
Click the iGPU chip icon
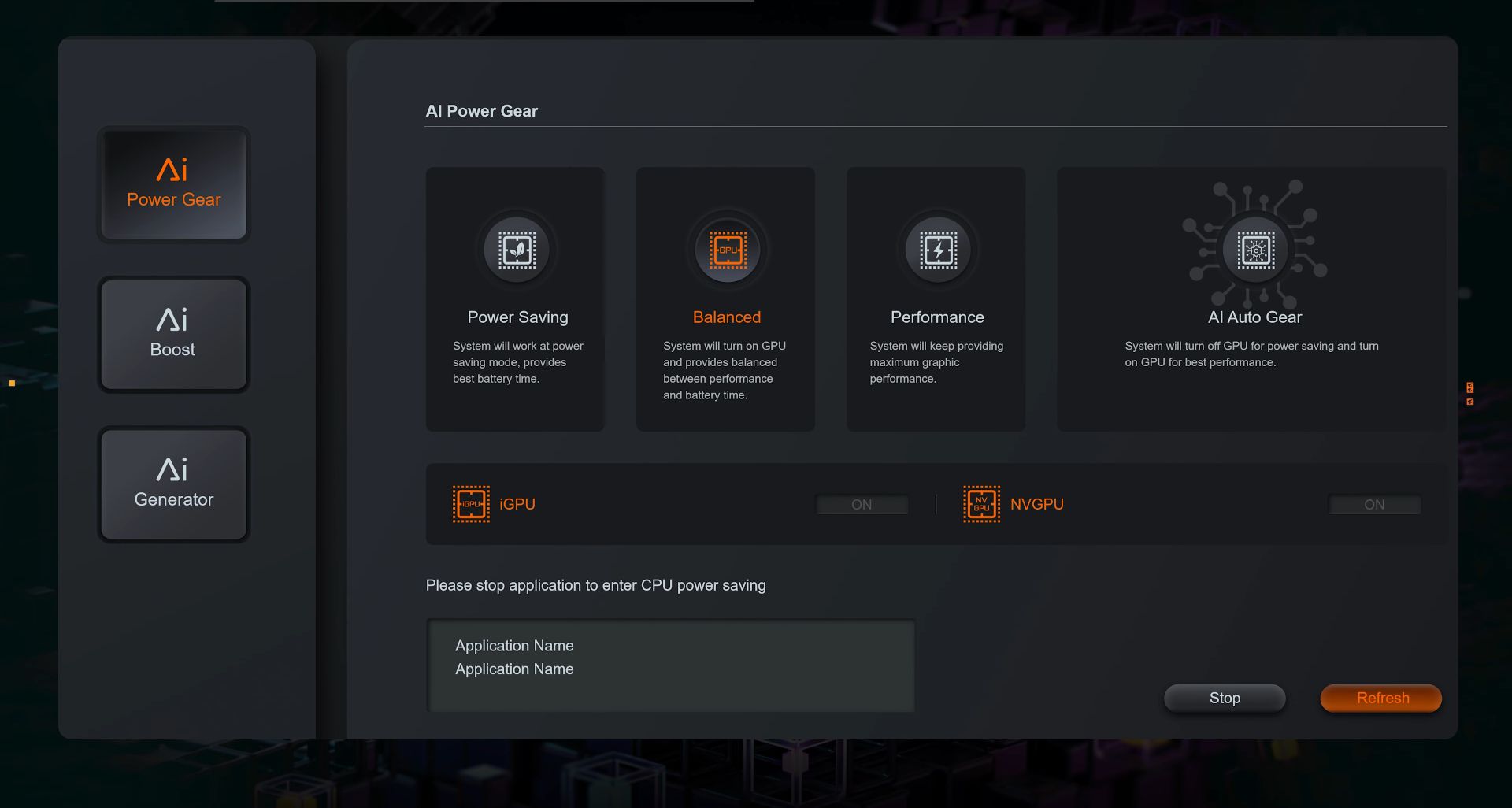(470, 504)
